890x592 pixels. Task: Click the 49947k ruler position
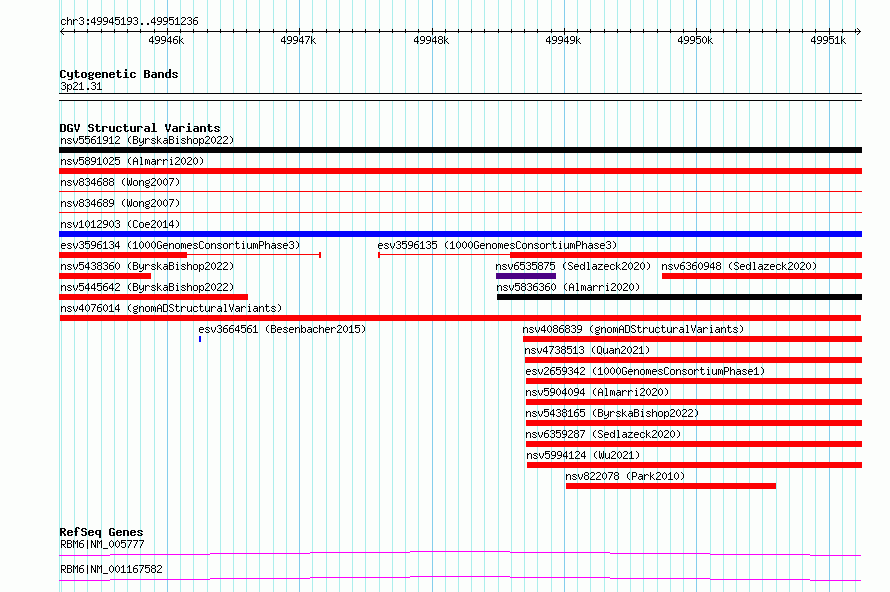pos(299,40)
